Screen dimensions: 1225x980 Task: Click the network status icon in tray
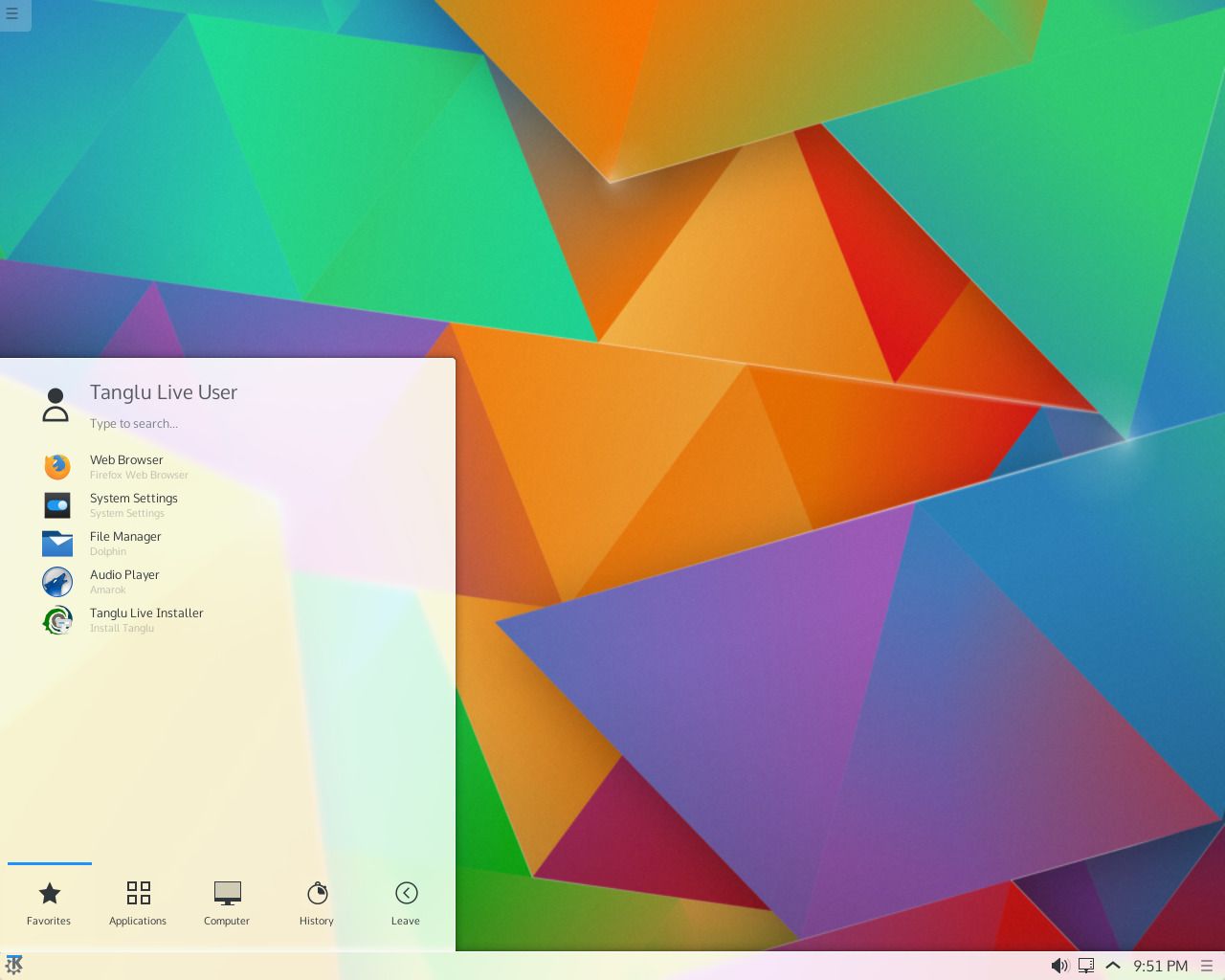click(x=1086, y=965)
